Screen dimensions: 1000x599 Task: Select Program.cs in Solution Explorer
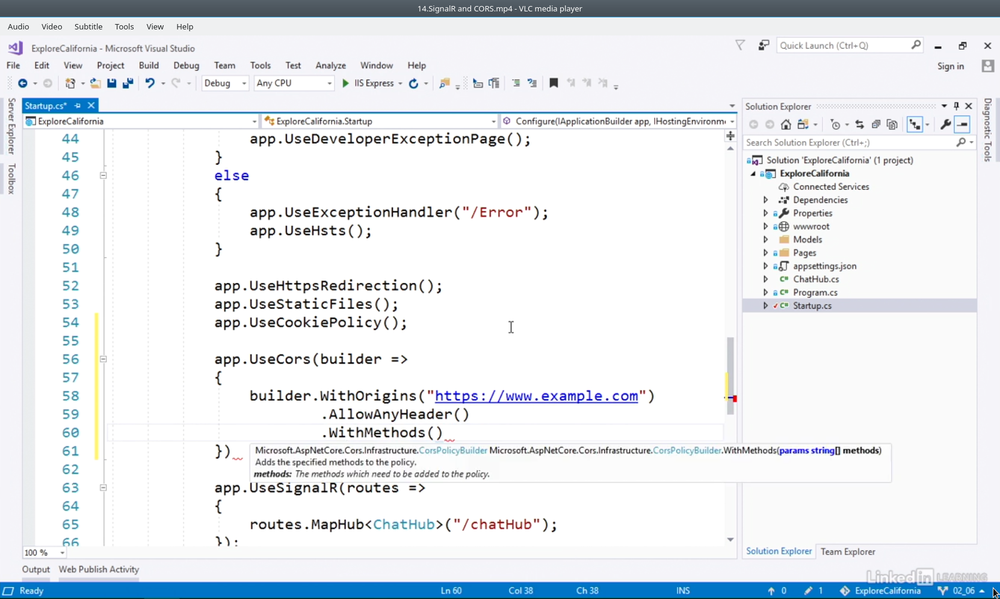click(815, 293)
